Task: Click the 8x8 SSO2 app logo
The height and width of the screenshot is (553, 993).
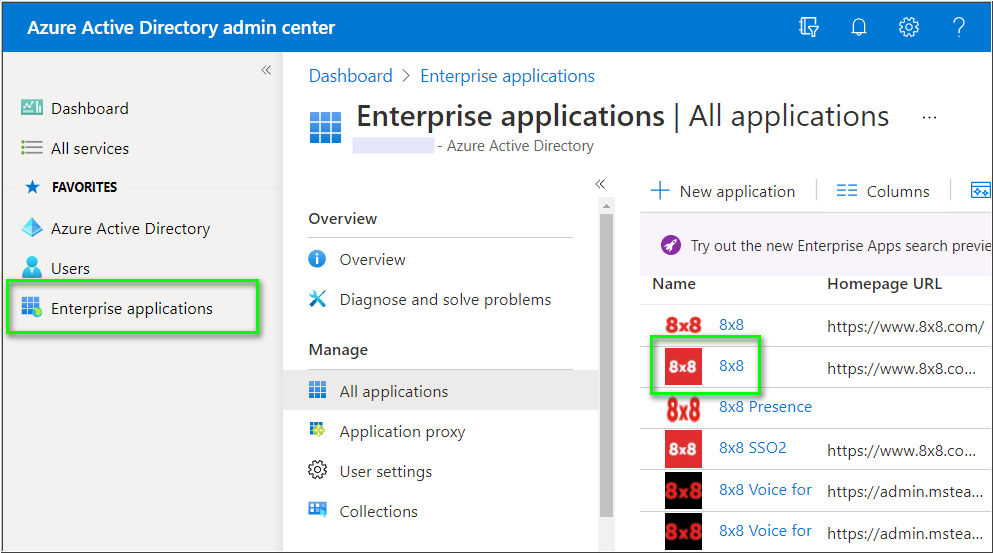Action: coord(683,449)
